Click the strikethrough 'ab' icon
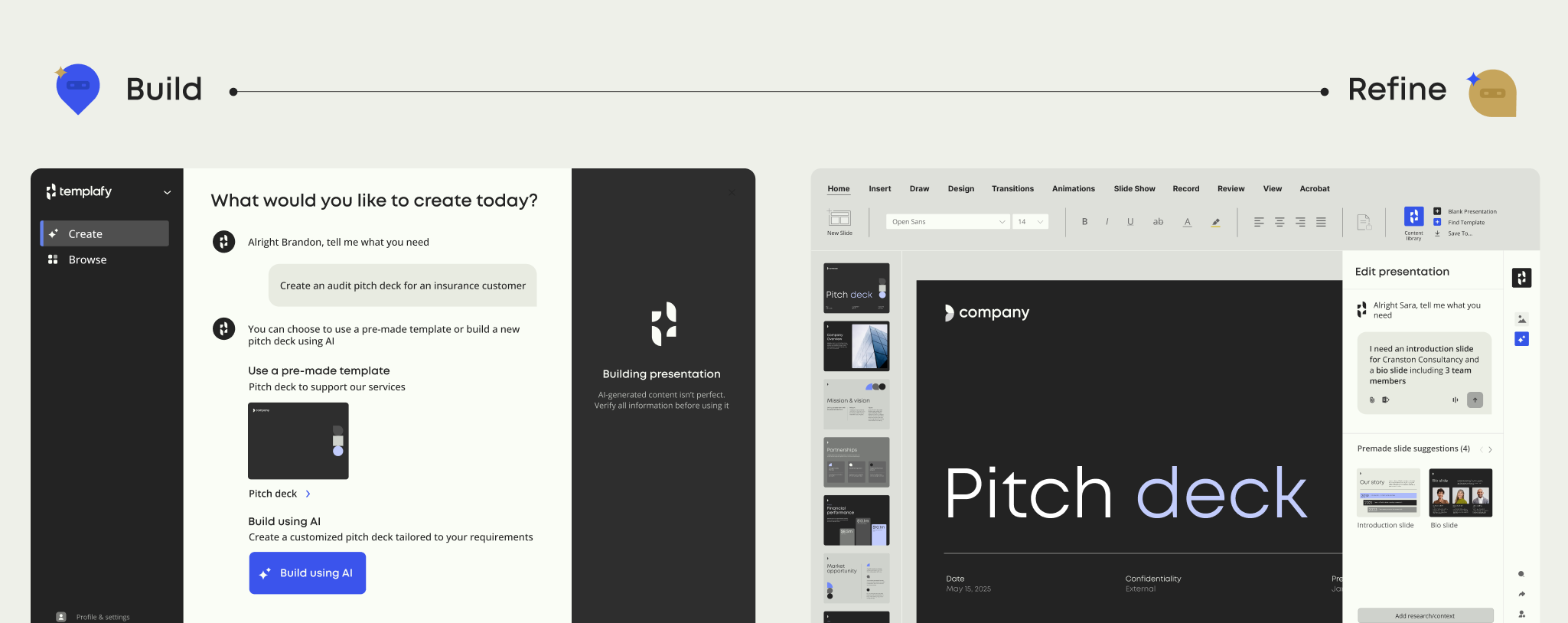The image size is (1568, 623). pos(1158,222)
